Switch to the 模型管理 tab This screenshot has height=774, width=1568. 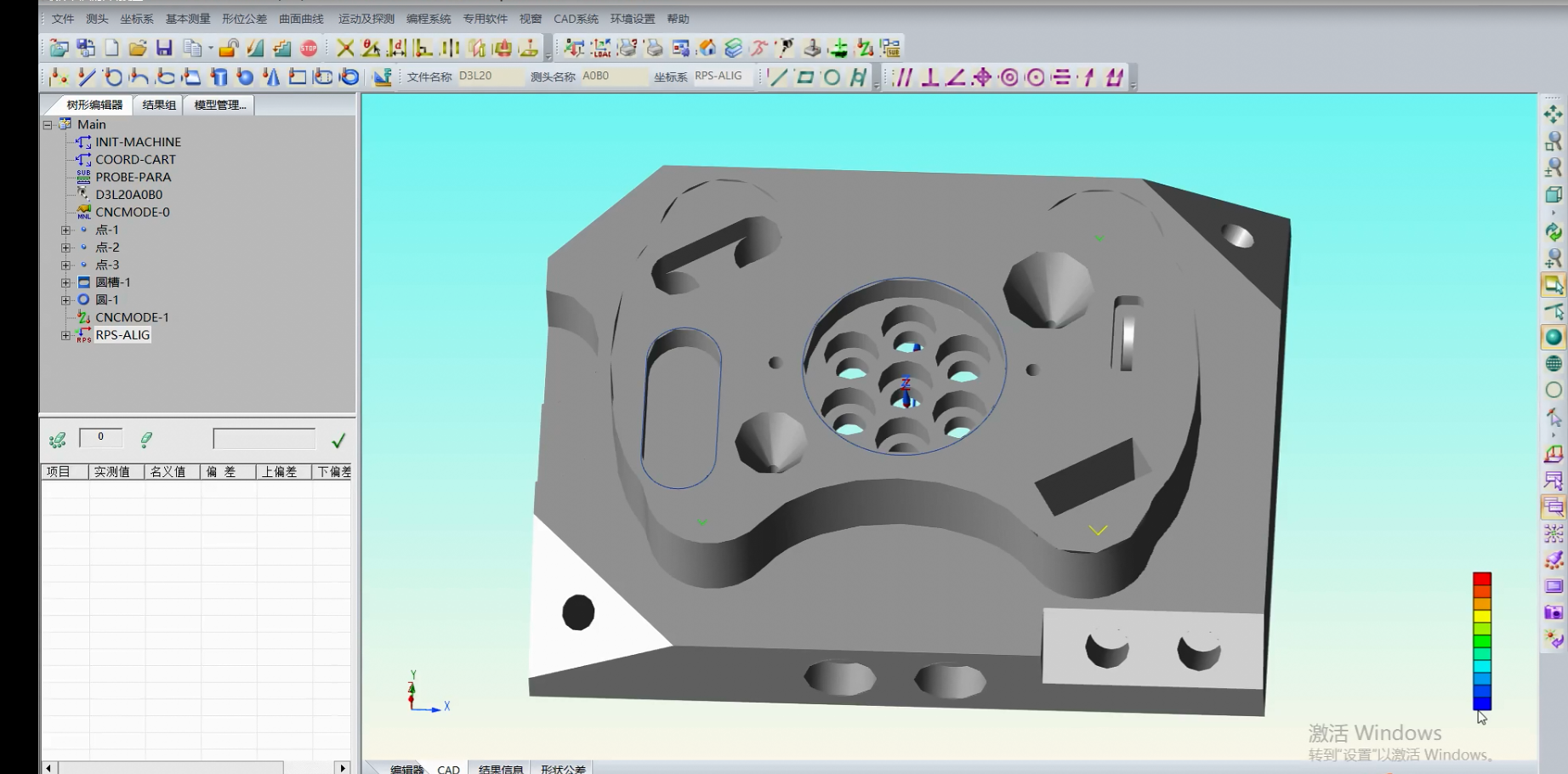tap(219, 105)
